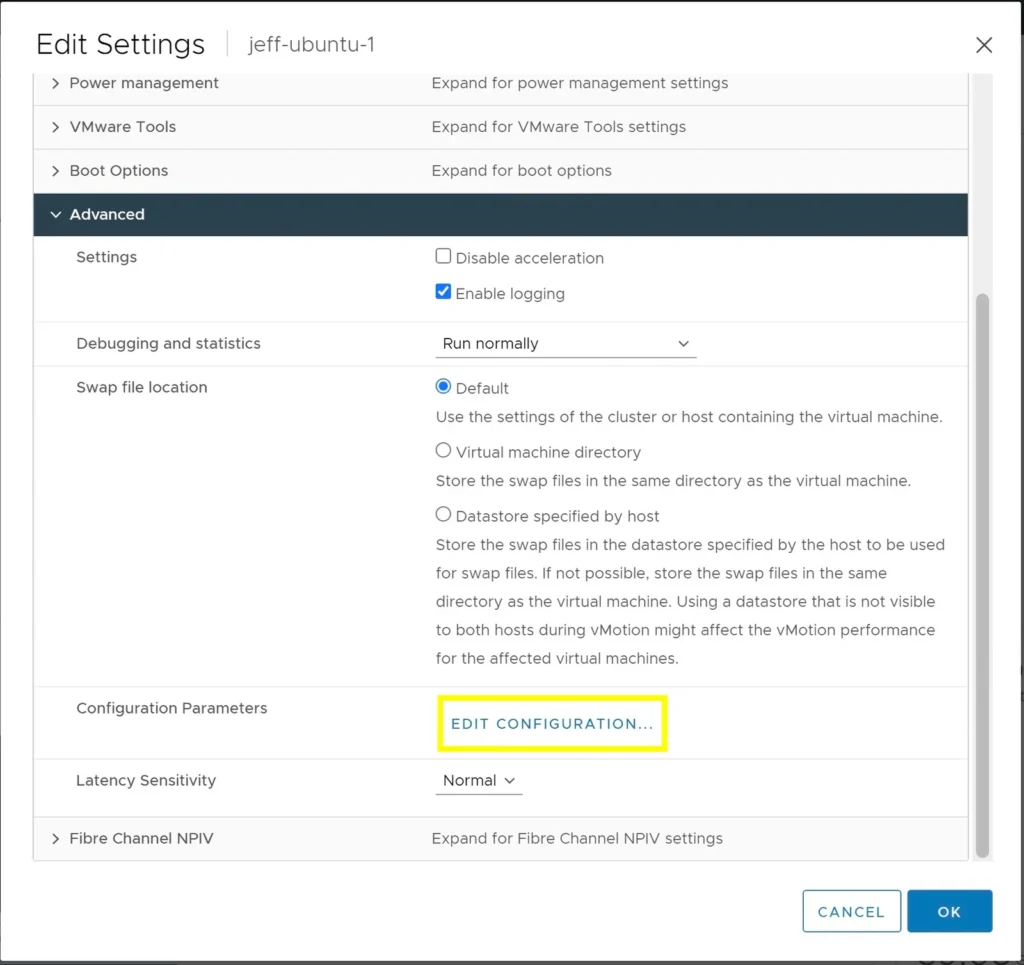Click the Run normally dropdown arrow
The image size is (1024, 965).
point(683,343)
